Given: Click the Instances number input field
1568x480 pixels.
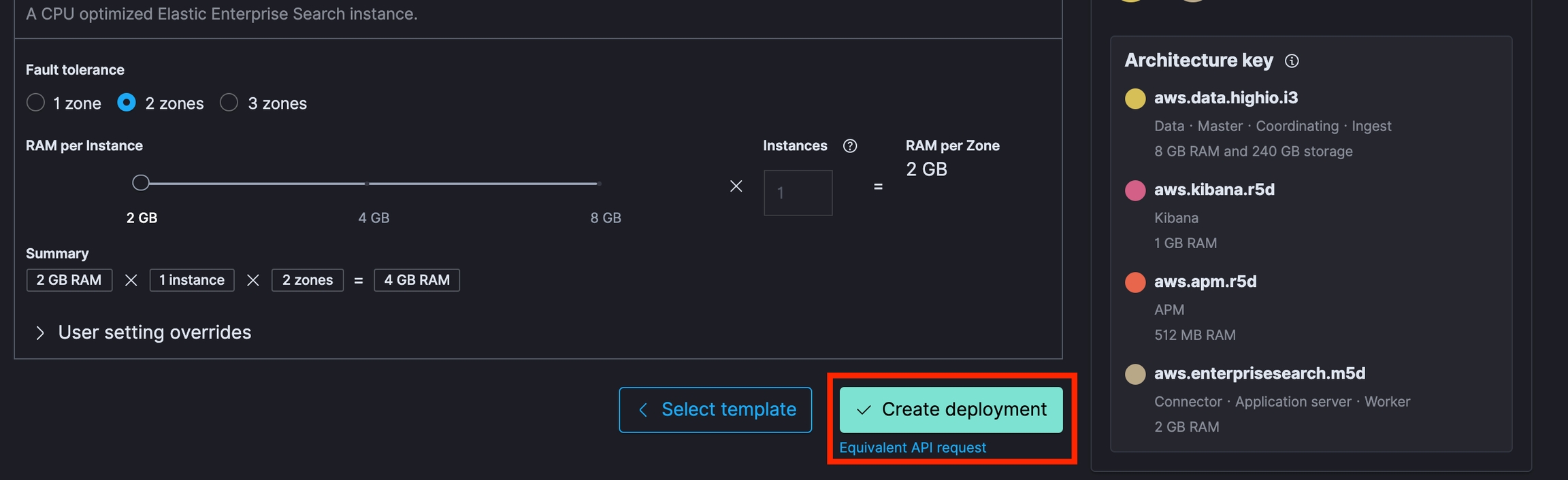Looking at the screenshot, I should click(x=798, y=193).
